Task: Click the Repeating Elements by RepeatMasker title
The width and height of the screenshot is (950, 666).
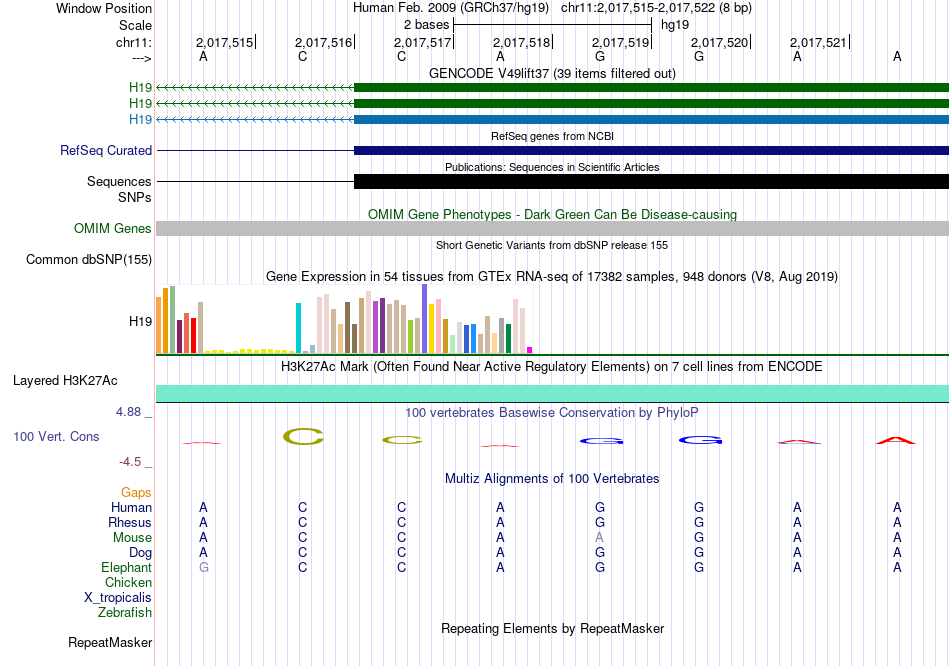Action: point(552,628)
